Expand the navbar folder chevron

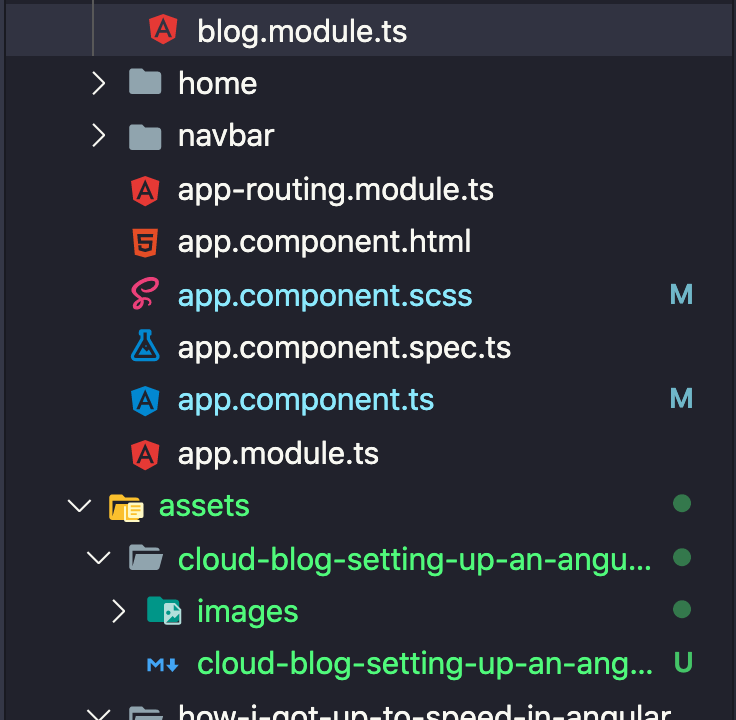pos(99,136)
